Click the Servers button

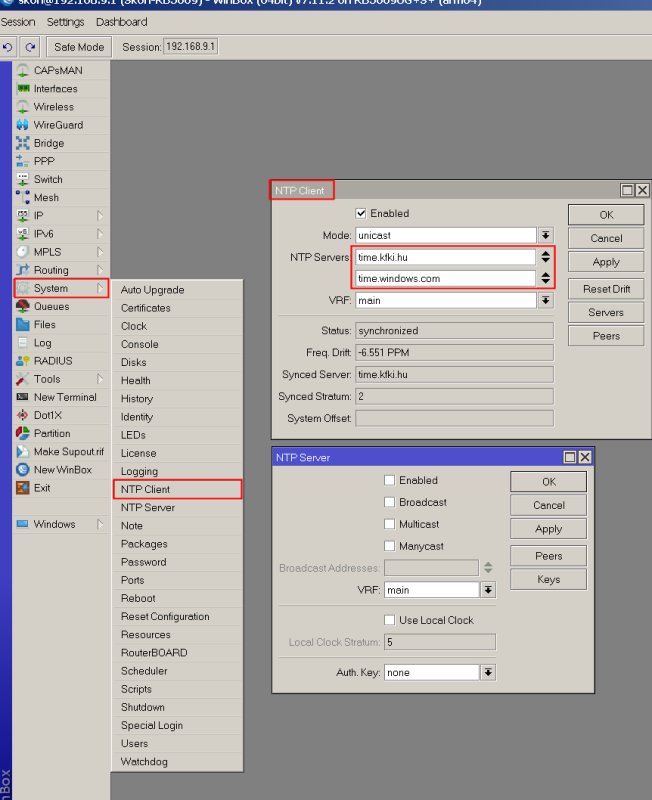[606, 312]
